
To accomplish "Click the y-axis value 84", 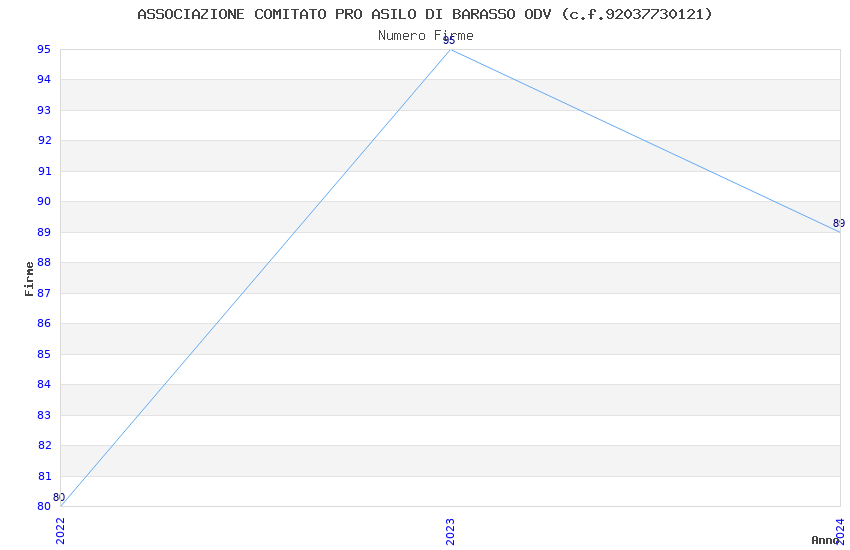I will (44, 384).
